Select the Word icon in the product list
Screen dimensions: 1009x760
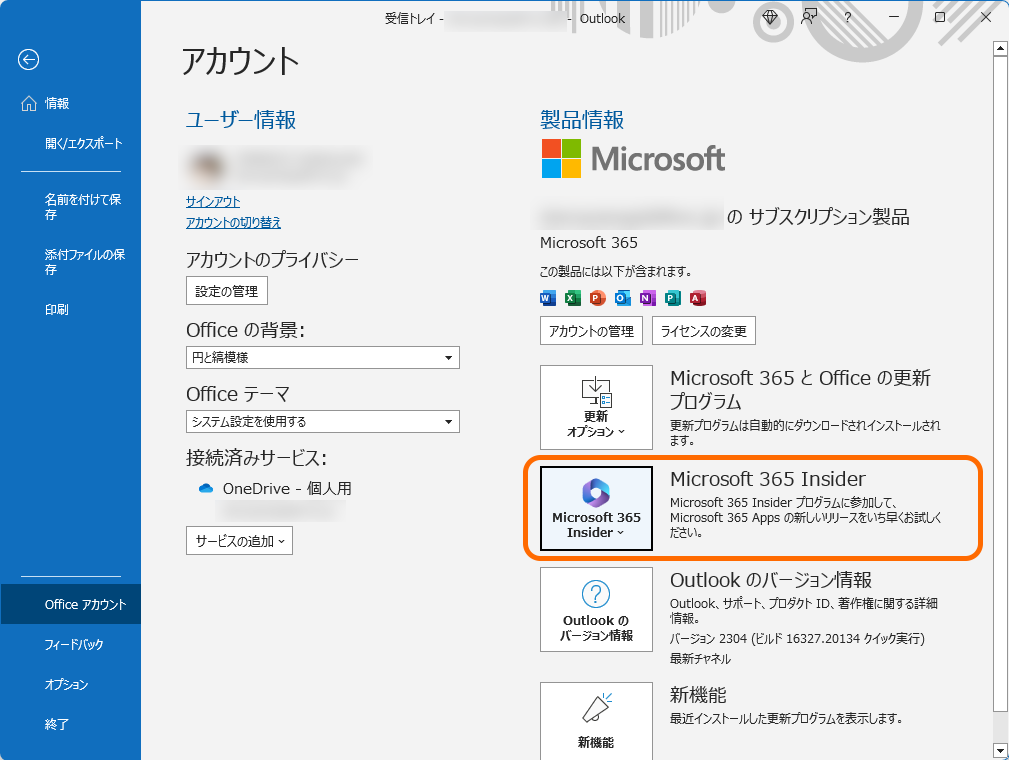tap(547, 297)
